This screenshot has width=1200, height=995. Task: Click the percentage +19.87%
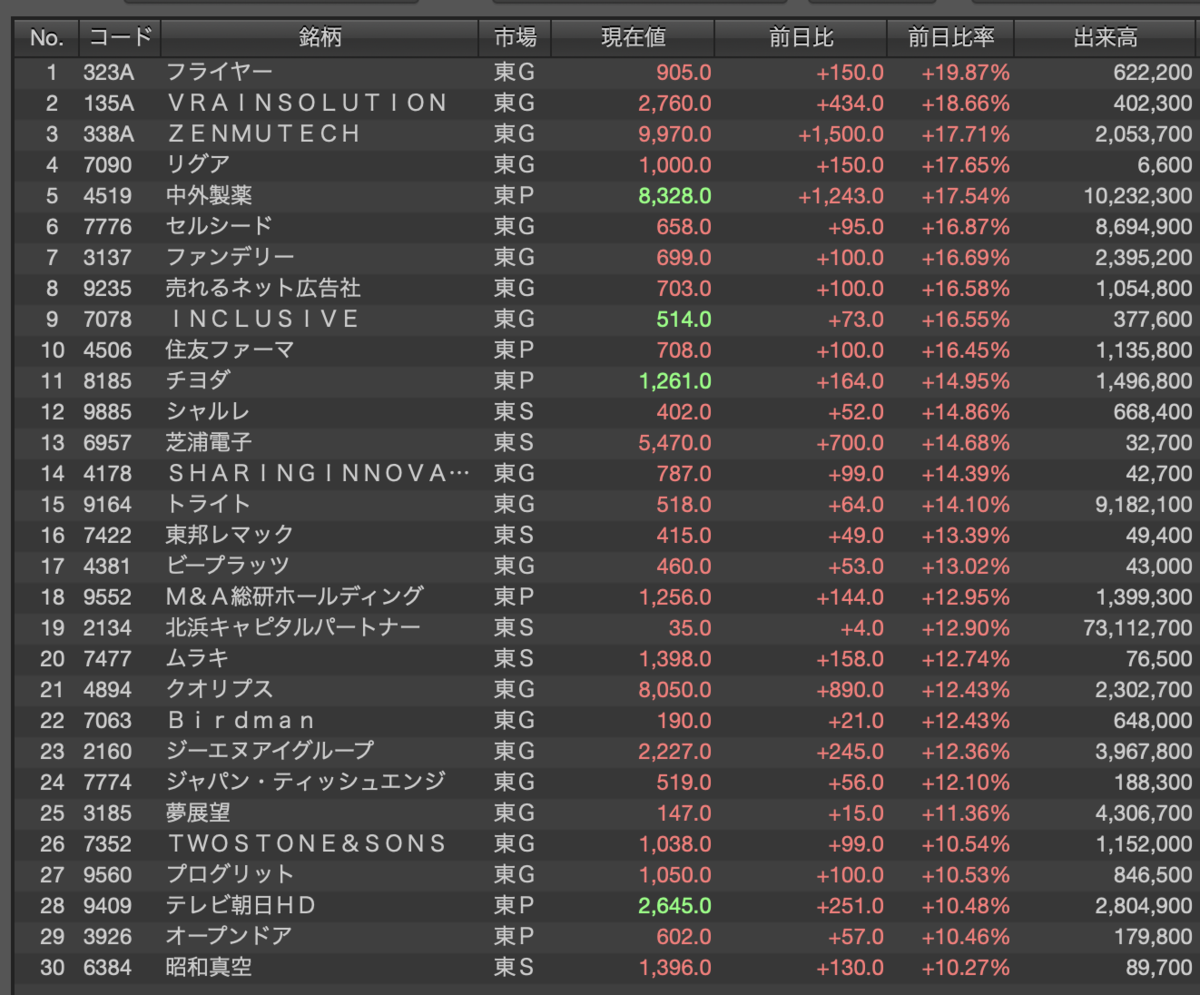point(965,72)
